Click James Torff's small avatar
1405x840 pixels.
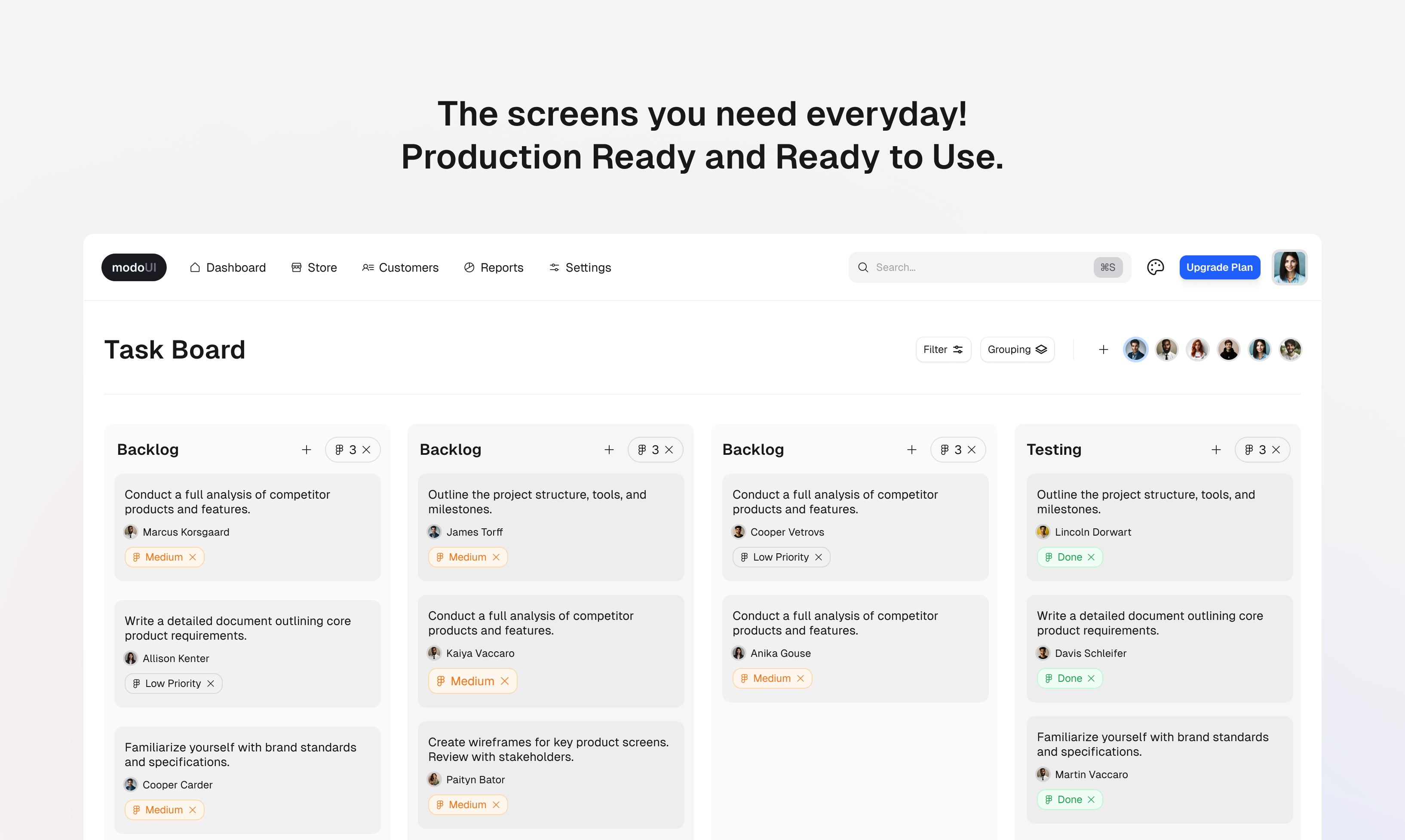pos(434,531)
